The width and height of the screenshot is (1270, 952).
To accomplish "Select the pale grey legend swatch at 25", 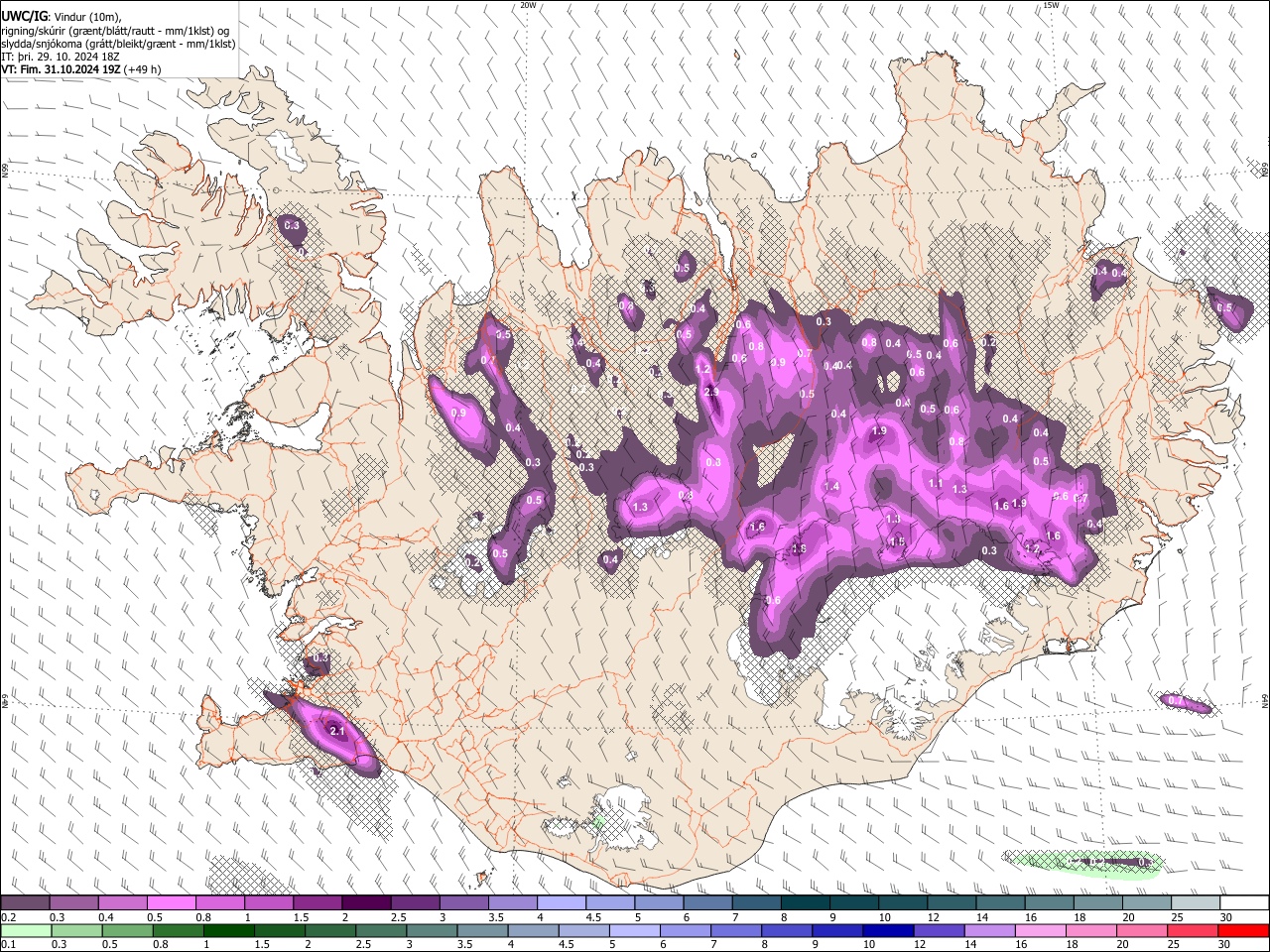I will 1196,903.
